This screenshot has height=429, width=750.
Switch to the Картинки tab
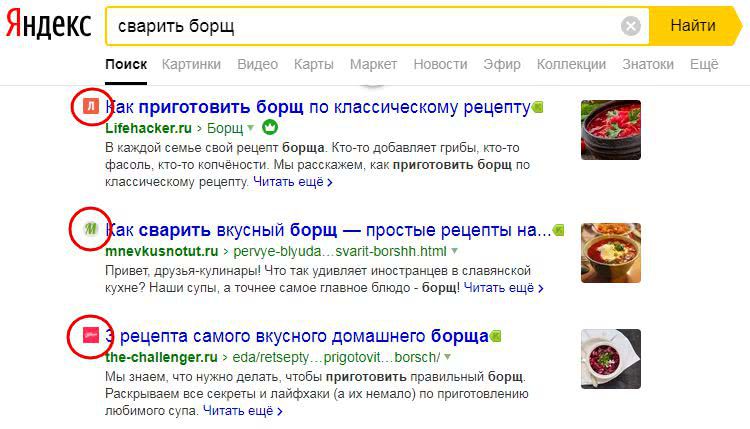(x=191, y=64)
